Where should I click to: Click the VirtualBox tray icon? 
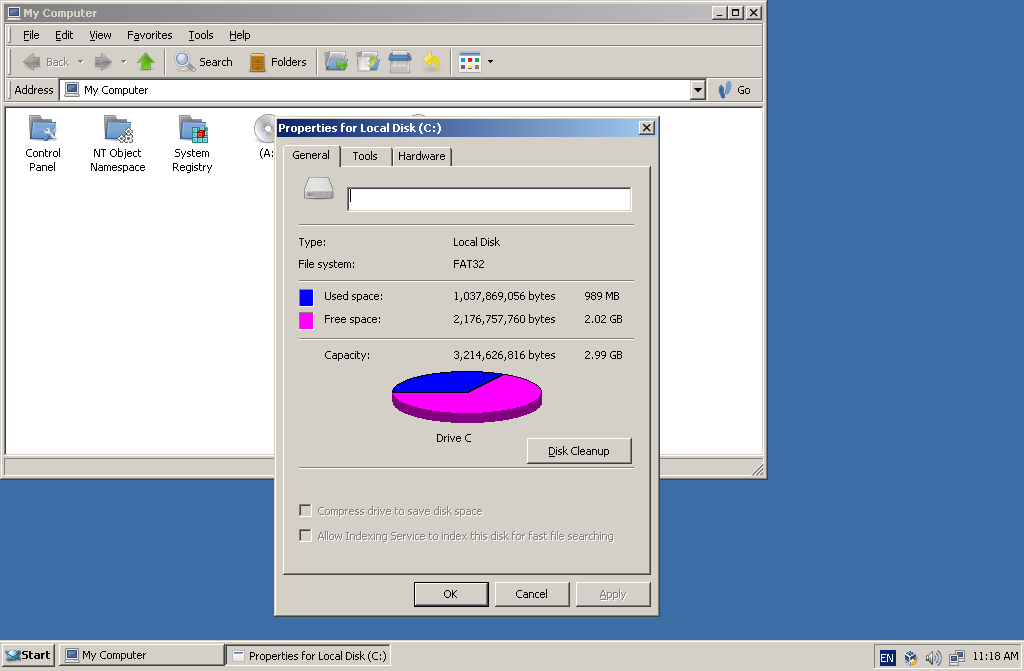click(x=910, y=657)
